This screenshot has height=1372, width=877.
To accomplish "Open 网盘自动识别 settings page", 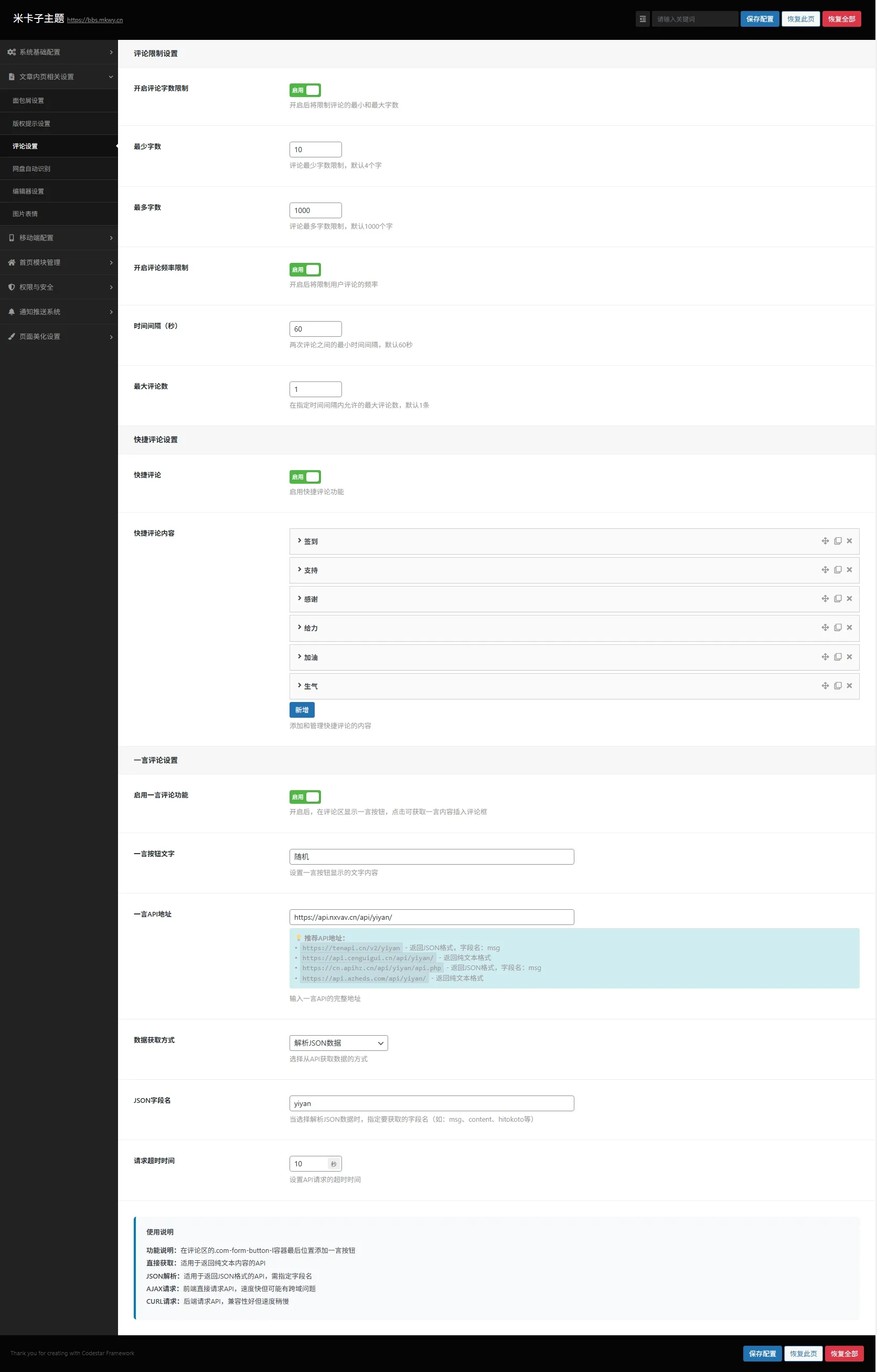I will tap(31, 168).
